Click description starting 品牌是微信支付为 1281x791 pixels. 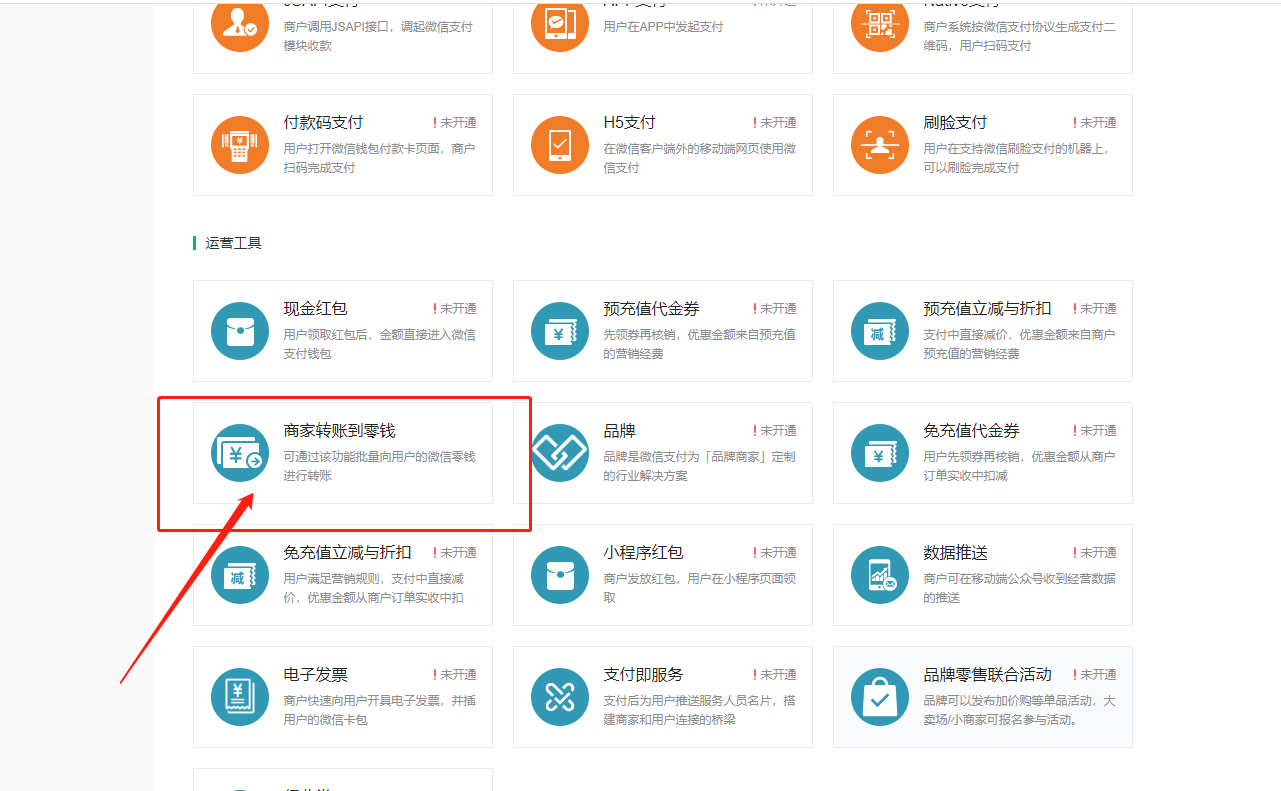pyautogui.click(x=699, y=466)
